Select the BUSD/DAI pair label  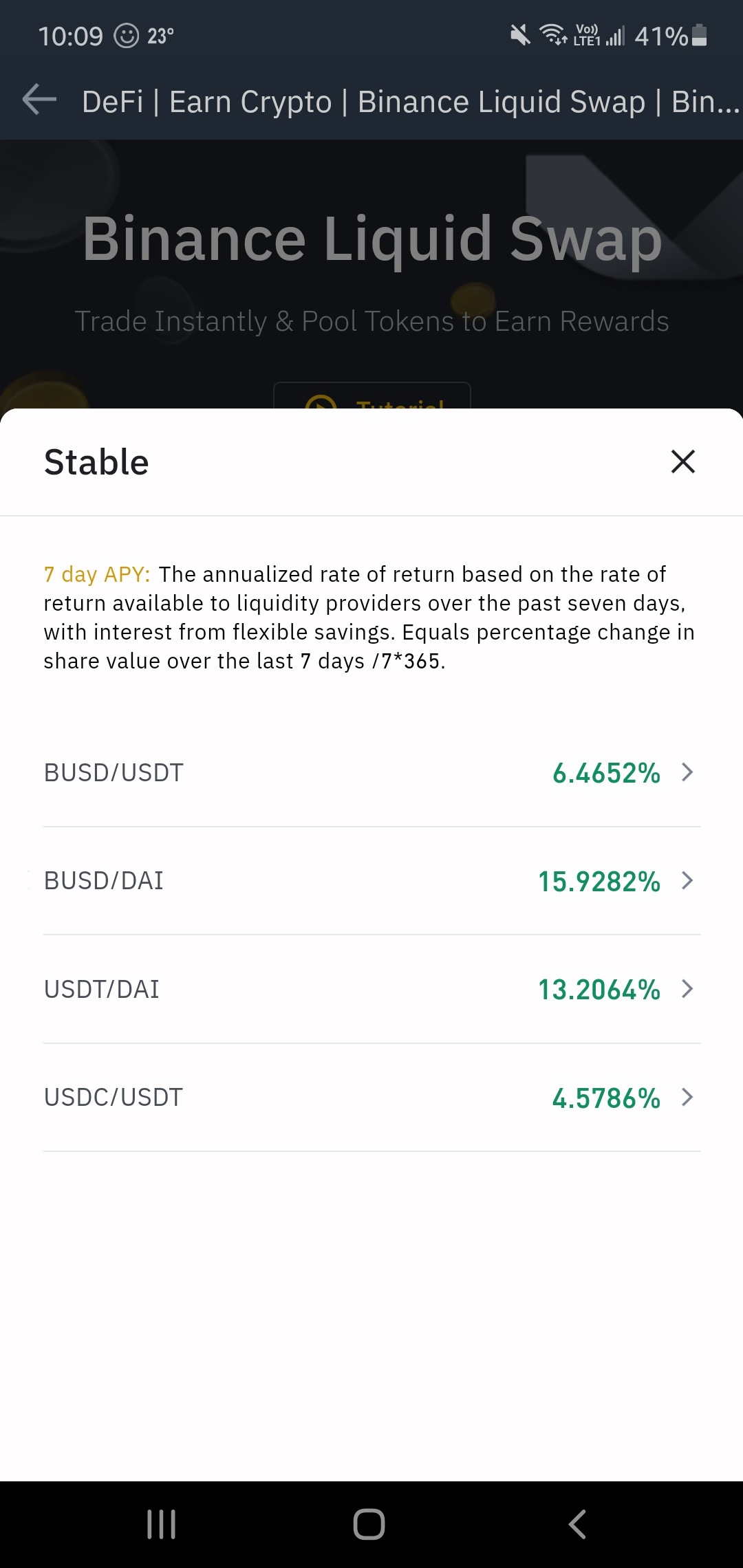click(x=104, y=881)
